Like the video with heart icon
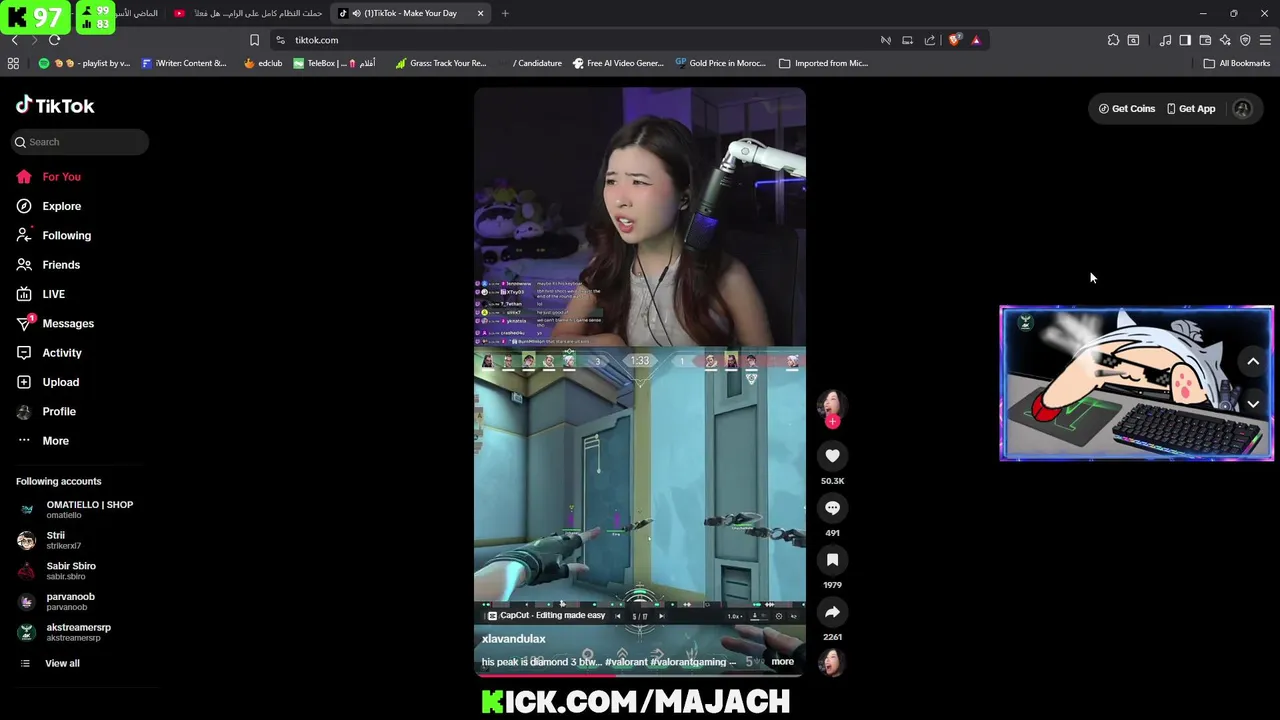Screen dimensions: 1280x720 click(x=832, y=456)
